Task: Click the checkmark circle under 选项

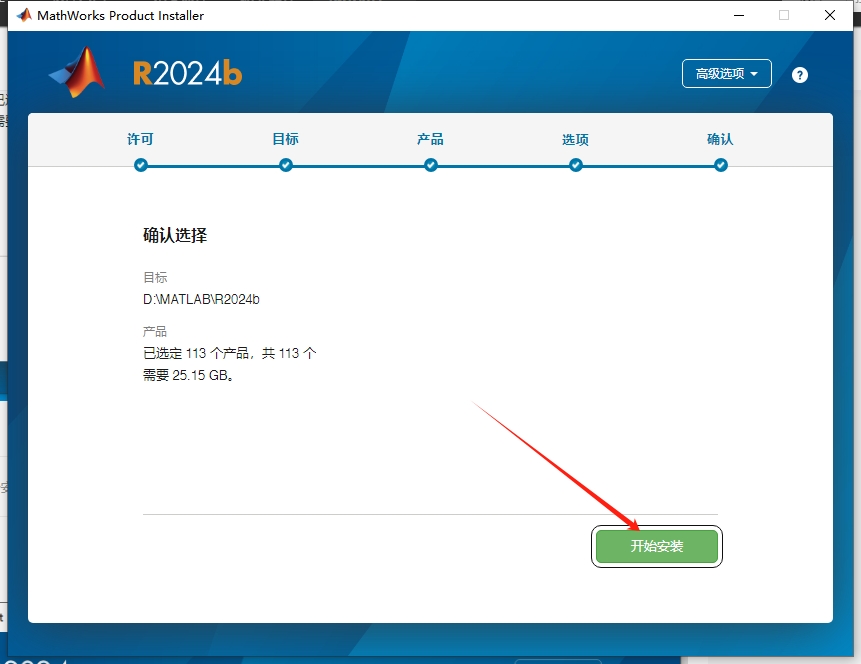Action: click(x=575, y=165)
